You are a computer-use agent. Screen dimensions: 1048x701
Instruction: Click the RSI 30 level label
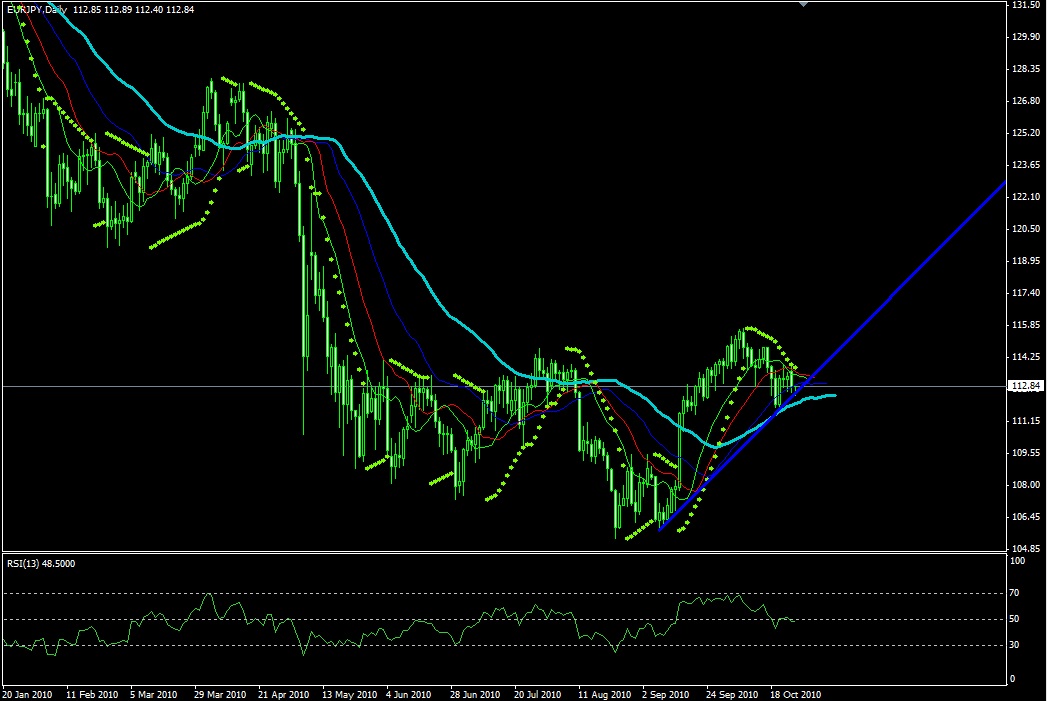pyautogui.click(x=1015, y=645)
